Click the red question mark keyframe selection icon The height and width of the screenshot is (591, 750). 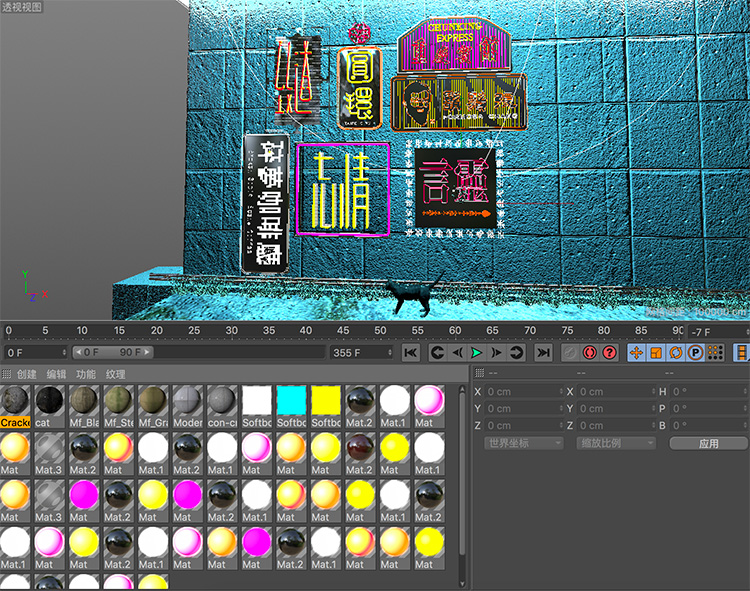pyautogui.click(x=609, y=353)
